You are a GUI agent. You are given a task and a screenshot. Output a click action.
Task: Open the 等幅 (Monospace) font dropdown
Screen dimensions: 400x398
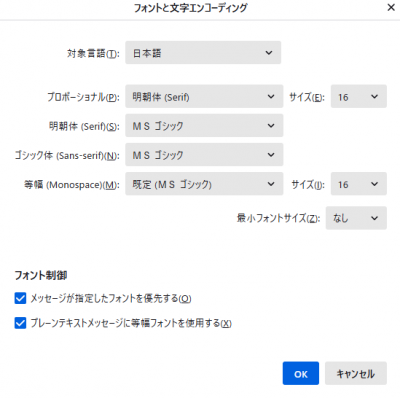pos(204,184)
